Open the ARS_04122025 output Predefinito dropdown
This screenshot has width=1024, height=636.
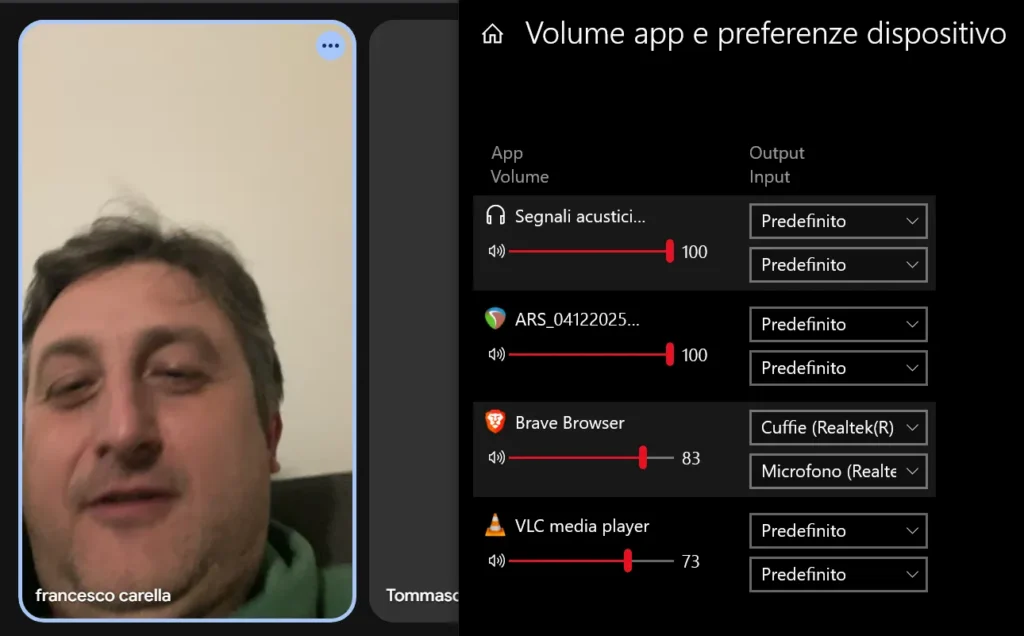[838, 325]
